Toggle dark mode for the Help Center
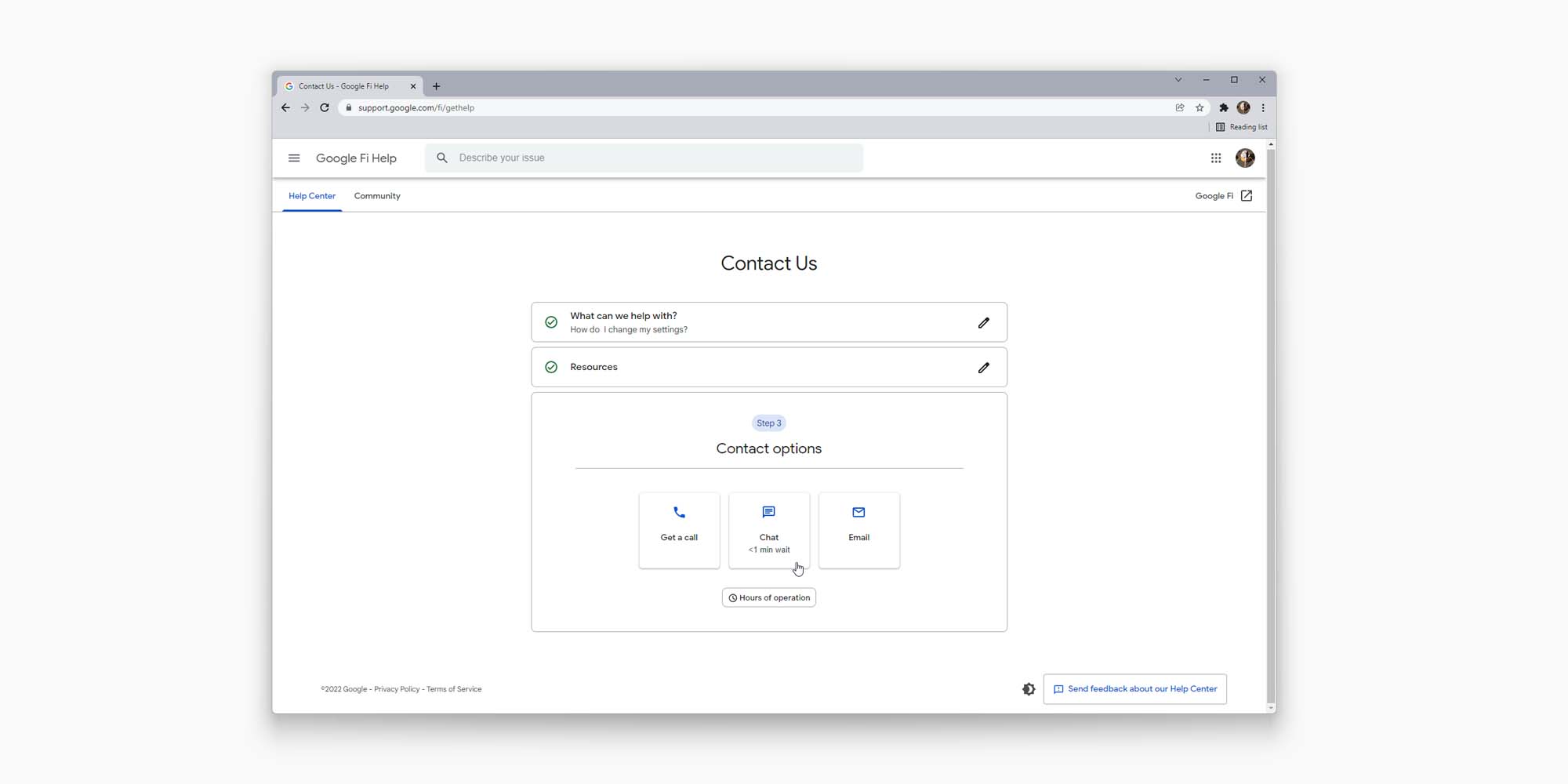This screenshot has height=784, width=1568. pos(1029,688)
